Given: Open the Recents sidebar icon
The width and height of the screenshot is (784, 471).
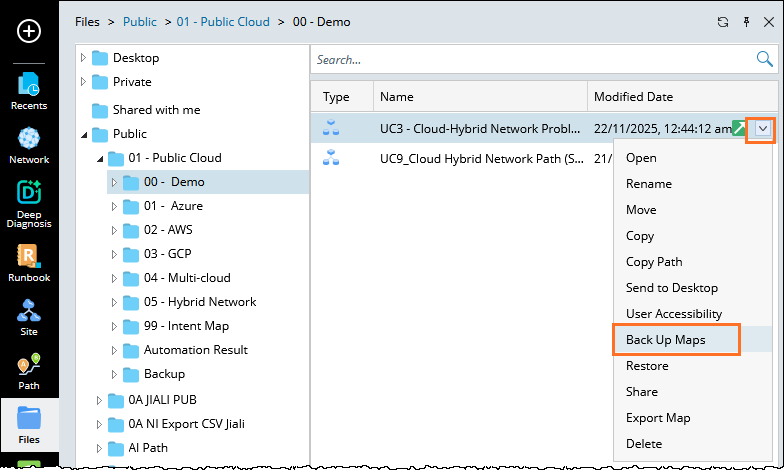Looking at the screenshot, I should [x=29, y=90].
